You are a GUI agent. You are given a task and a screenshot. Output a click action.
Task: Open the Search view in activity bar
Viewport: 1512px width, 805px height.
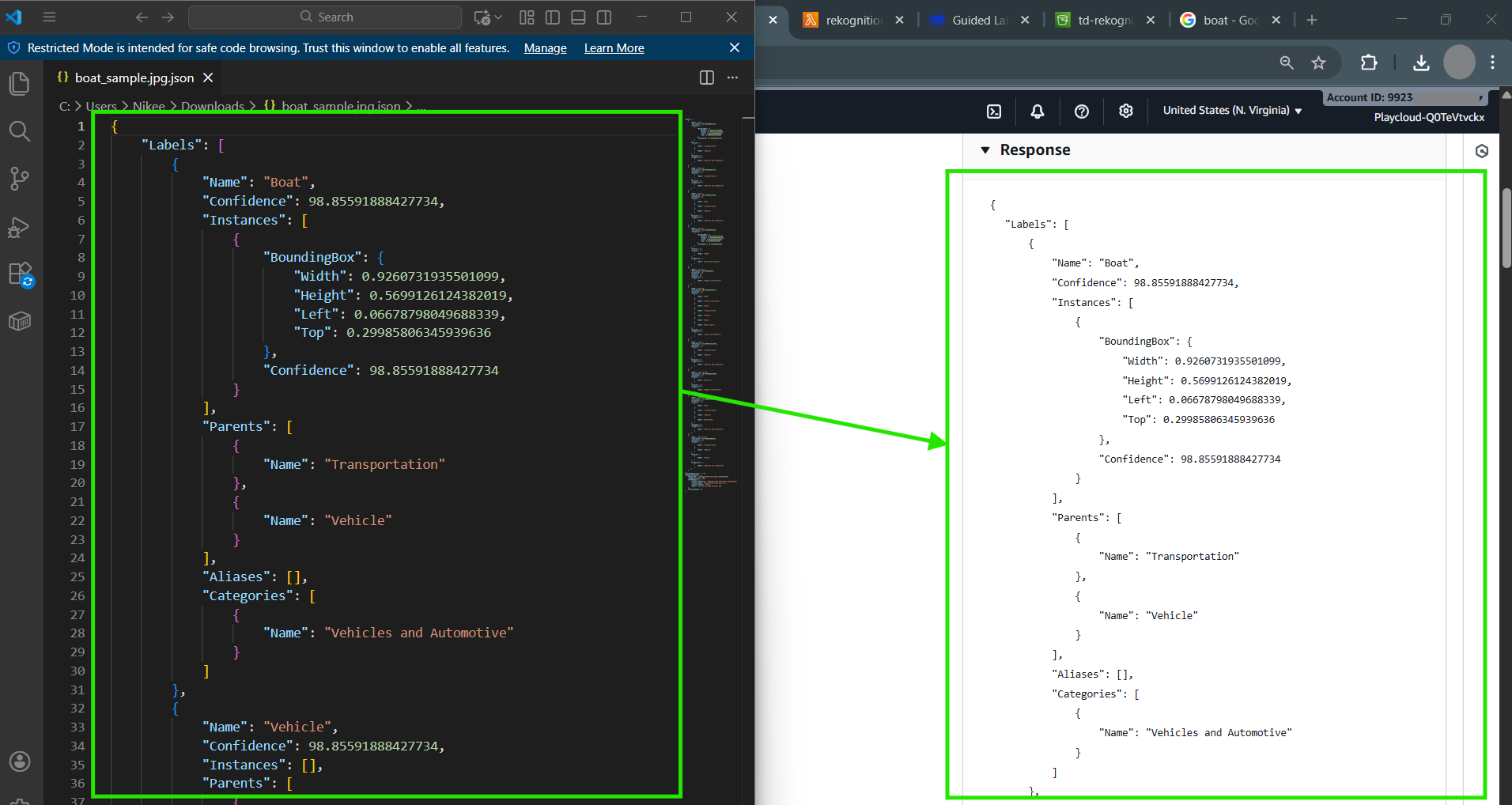pos(20,131)
